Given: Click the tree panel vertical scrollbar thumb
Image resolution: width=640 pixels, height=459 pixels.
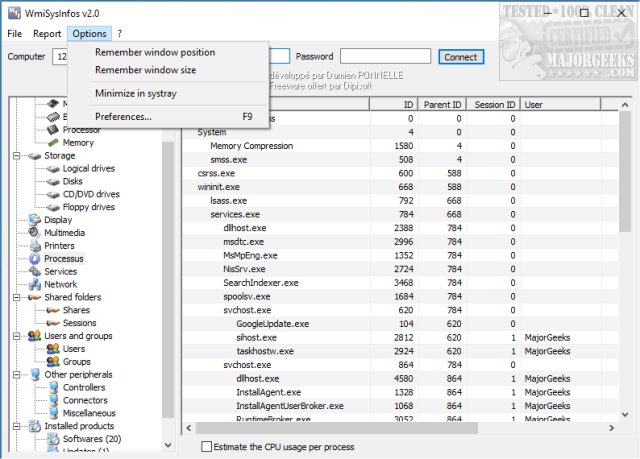Looking at the screenshot, I should click(168, 280).
